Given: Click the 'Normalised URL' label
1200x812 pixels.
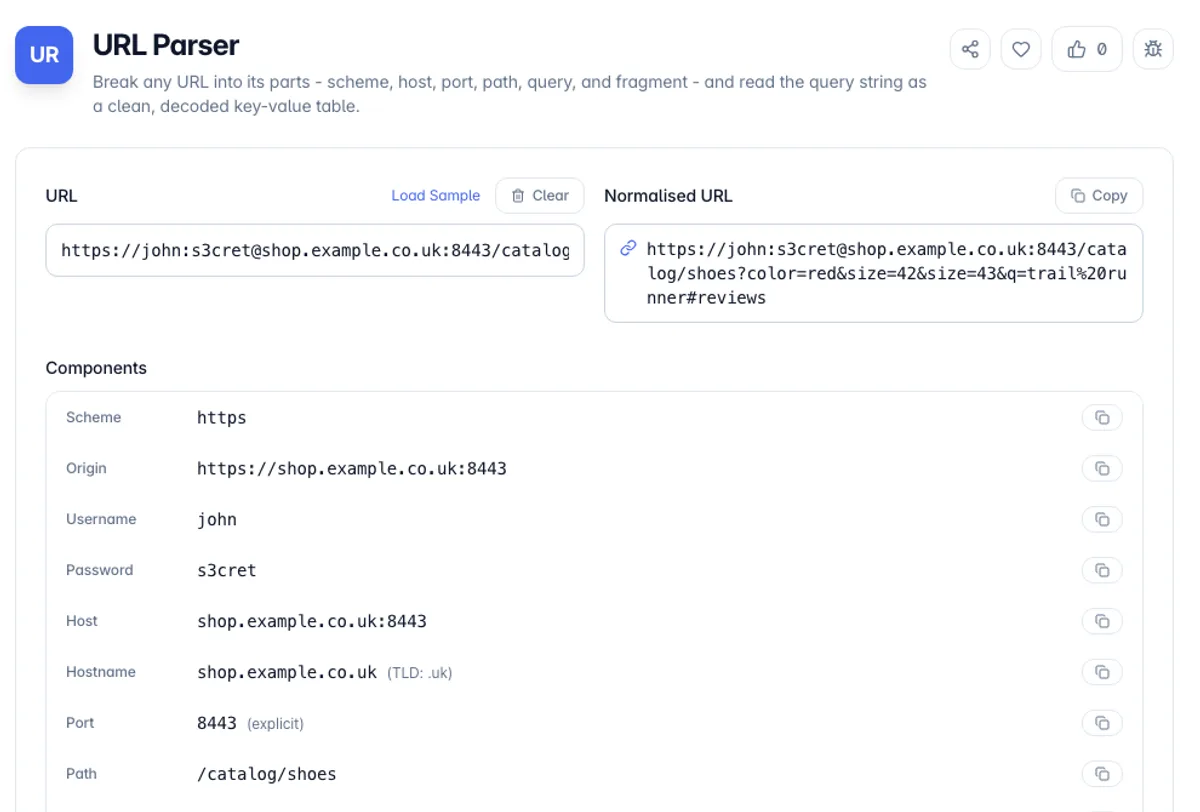Looking at the screenshot, I should point(668,196).
